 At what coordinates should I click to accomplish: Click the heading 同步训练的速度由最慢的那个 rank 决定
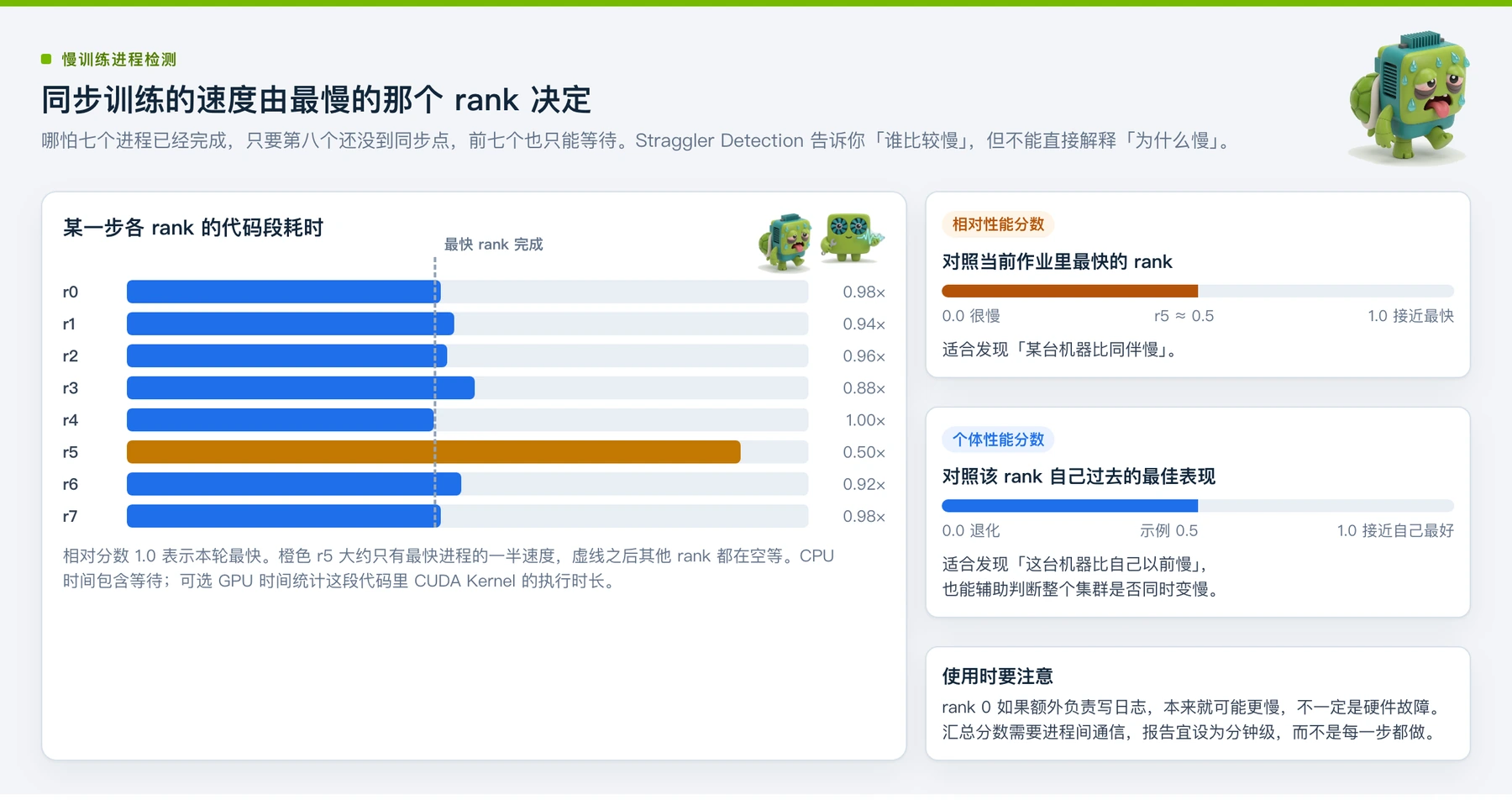(x=317, y=100)
